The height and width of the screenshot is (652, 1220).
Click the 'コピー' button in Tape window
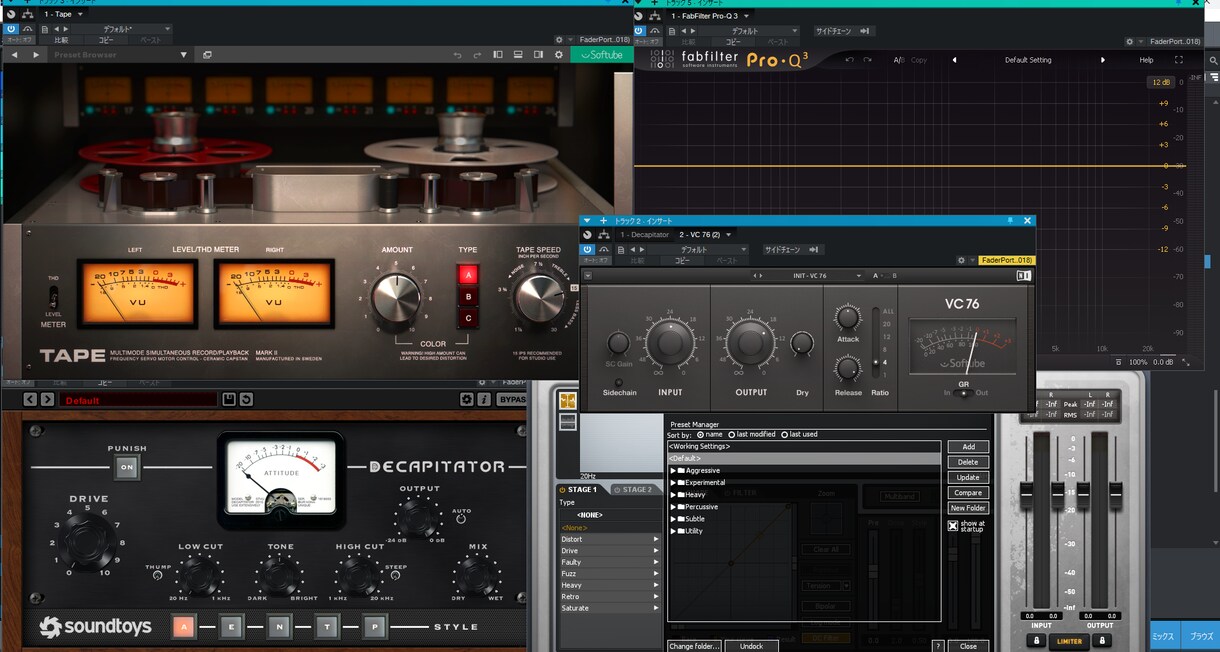coord(105,41)
